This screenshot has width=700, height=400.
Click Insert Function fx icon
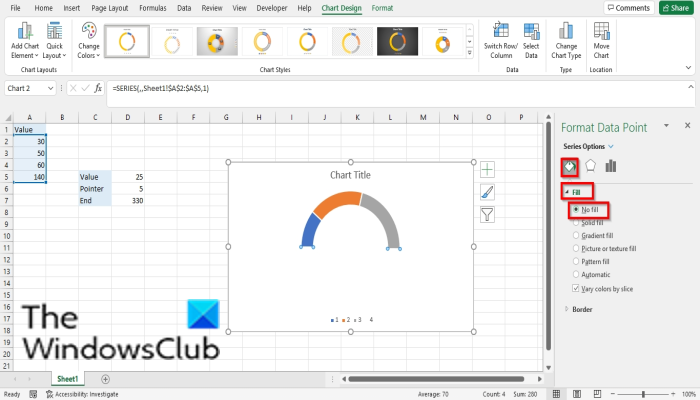click(98, 88)
